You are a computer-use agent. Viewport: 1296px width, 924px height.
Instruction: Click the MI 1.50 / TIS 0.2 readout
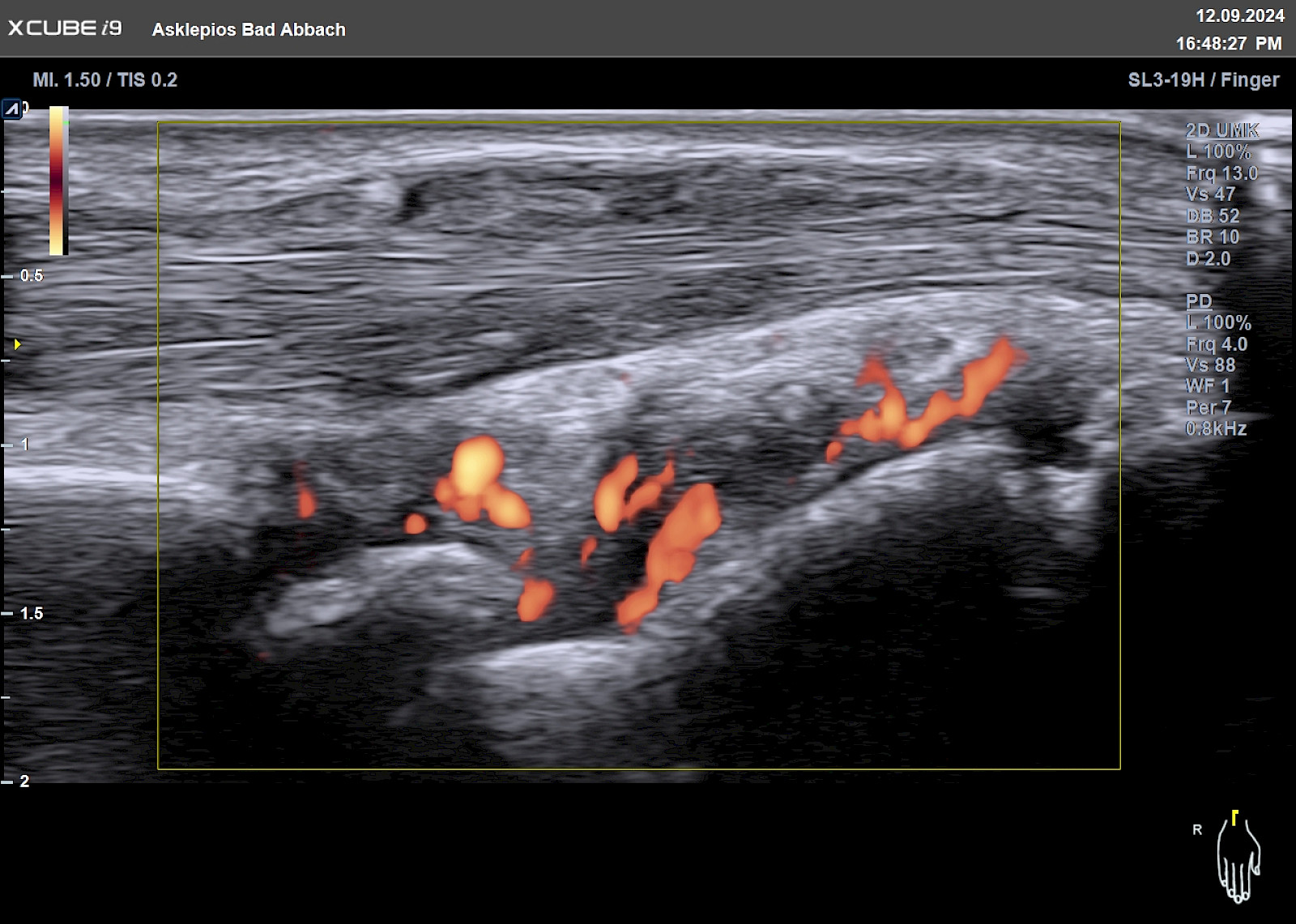click(x=104, y=79)
